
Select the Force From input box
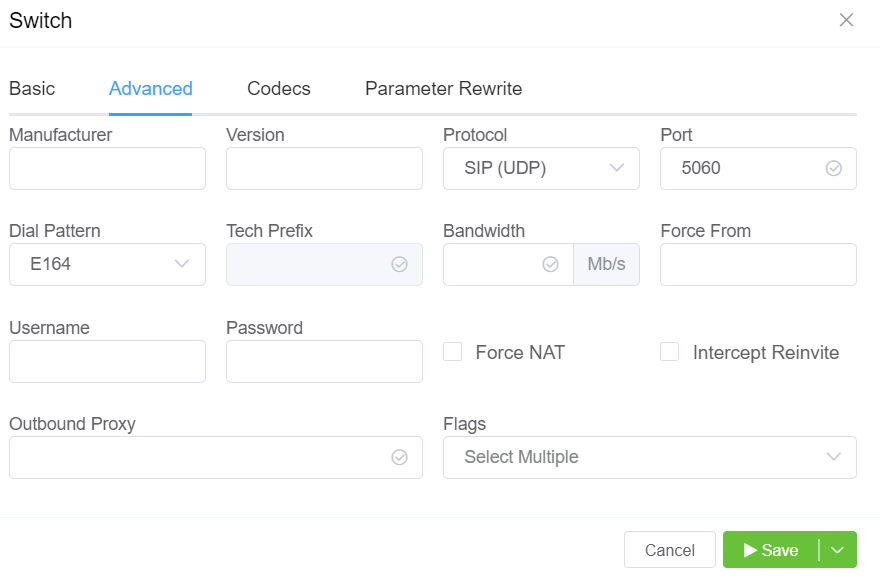758,264
